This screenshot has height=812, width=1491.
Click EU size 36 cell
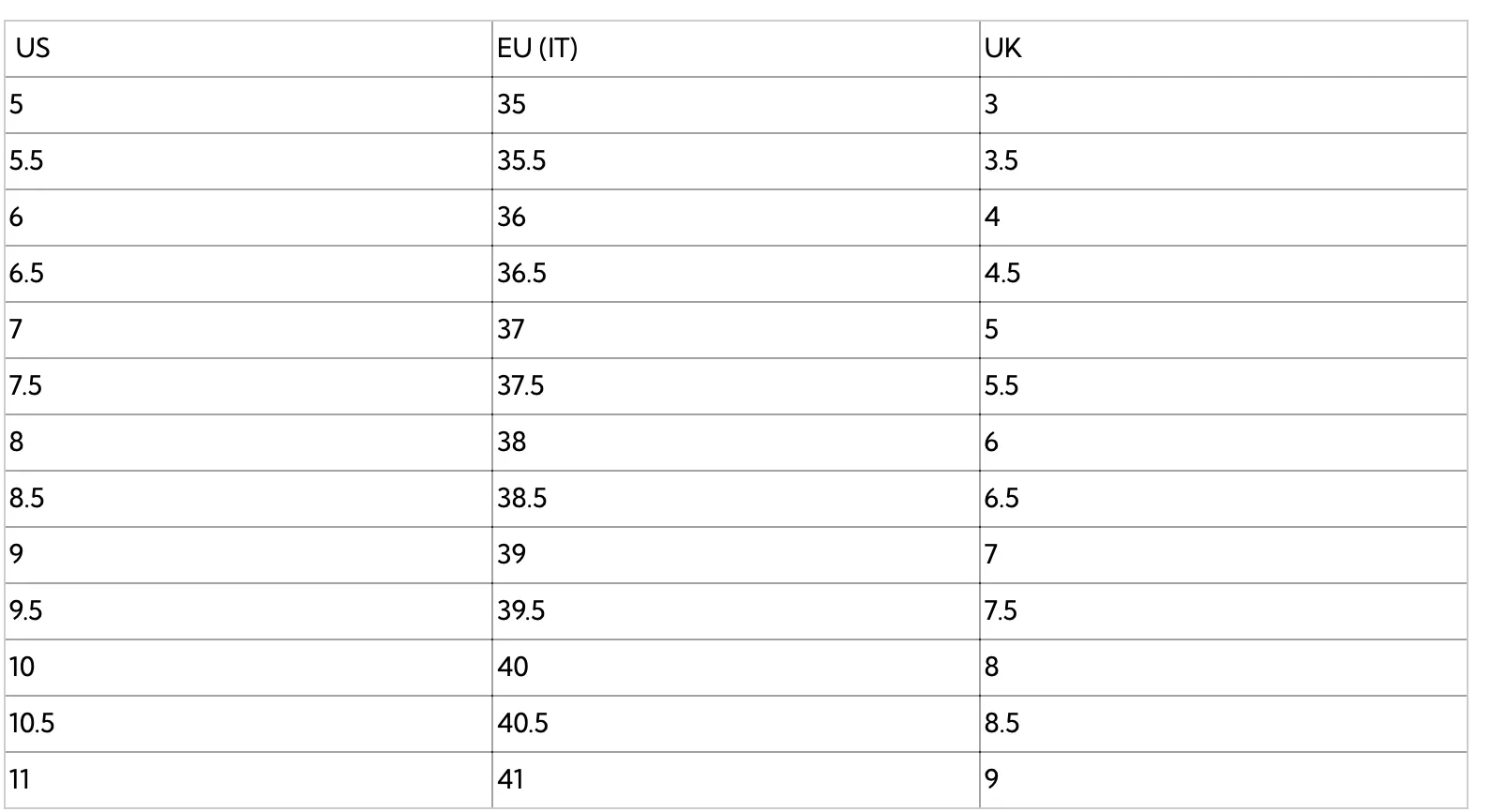pos(736,218)
